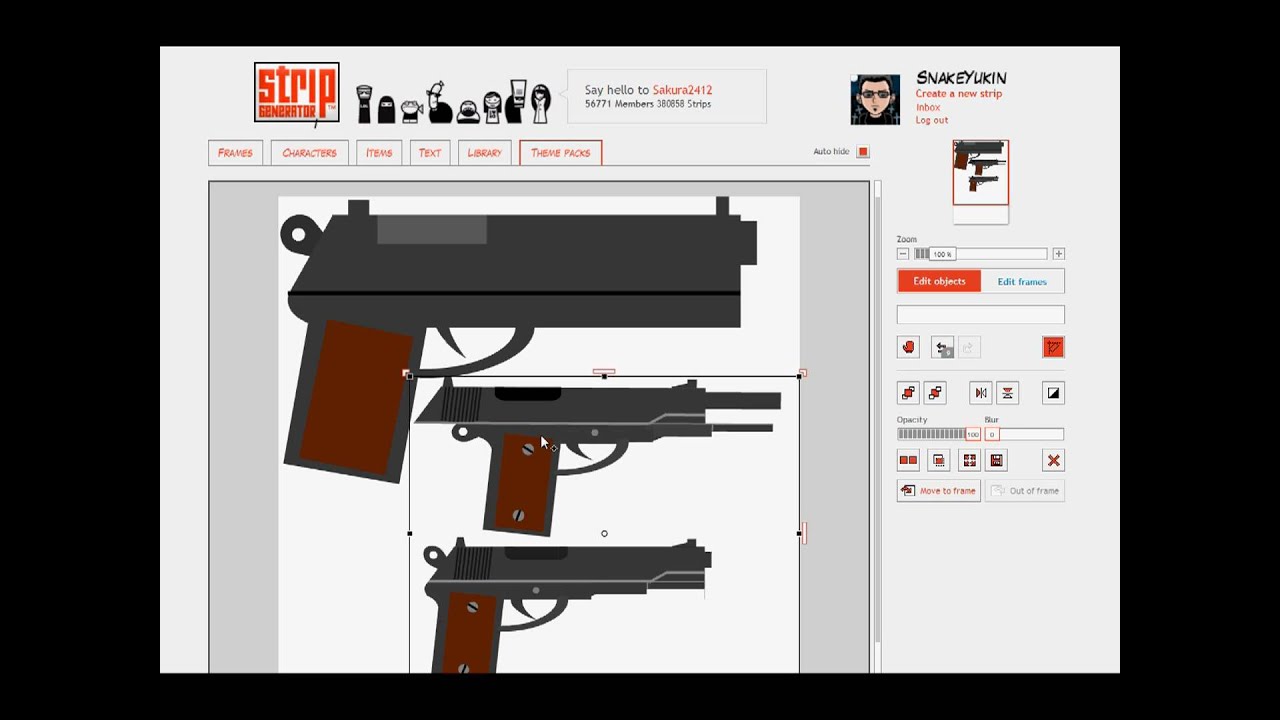Click the invert colors icon
This screenshot has height=720, width=1280.
1053,393
